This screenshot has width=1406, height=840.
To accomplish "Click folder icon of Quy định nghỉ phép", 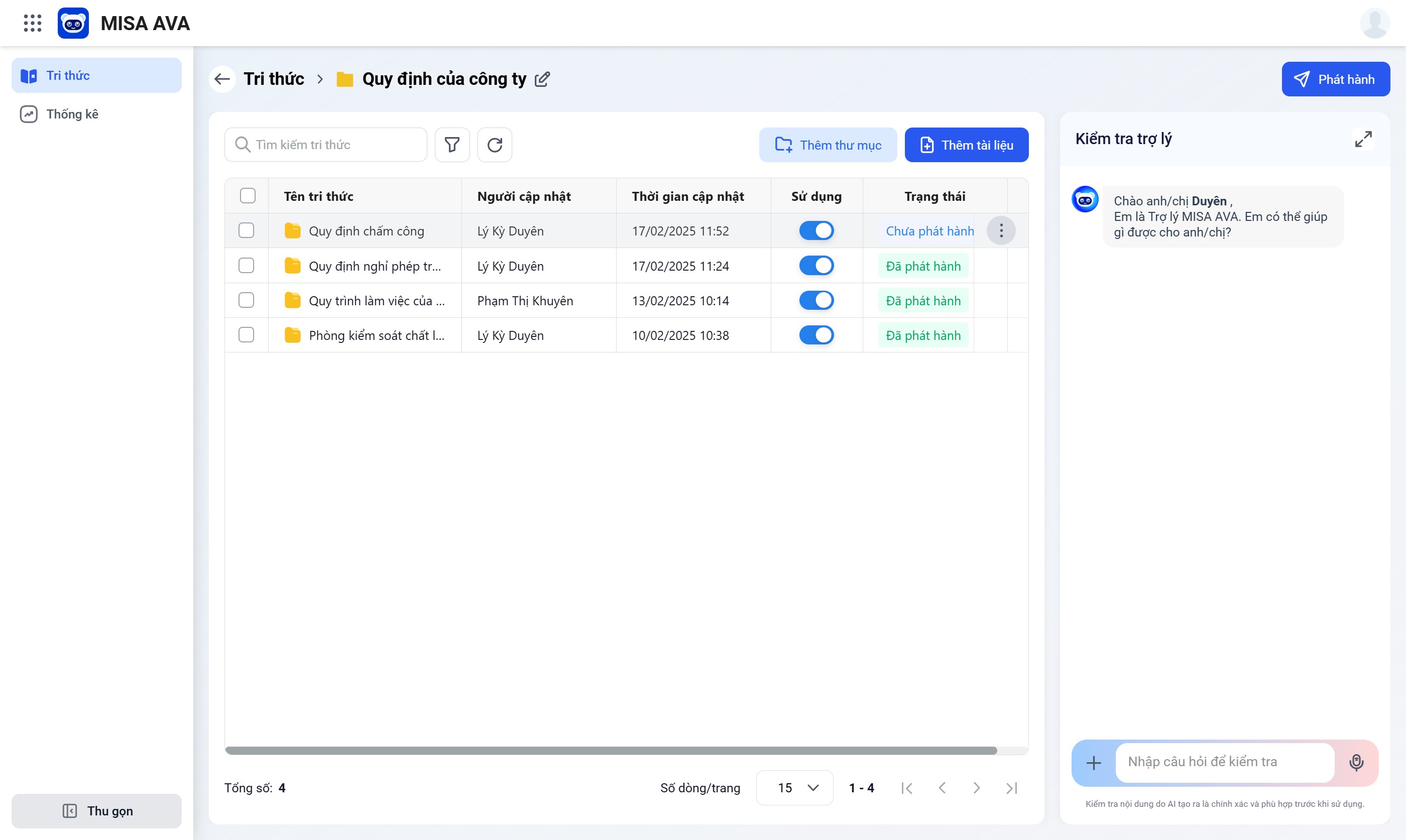I will coord(292,266).
